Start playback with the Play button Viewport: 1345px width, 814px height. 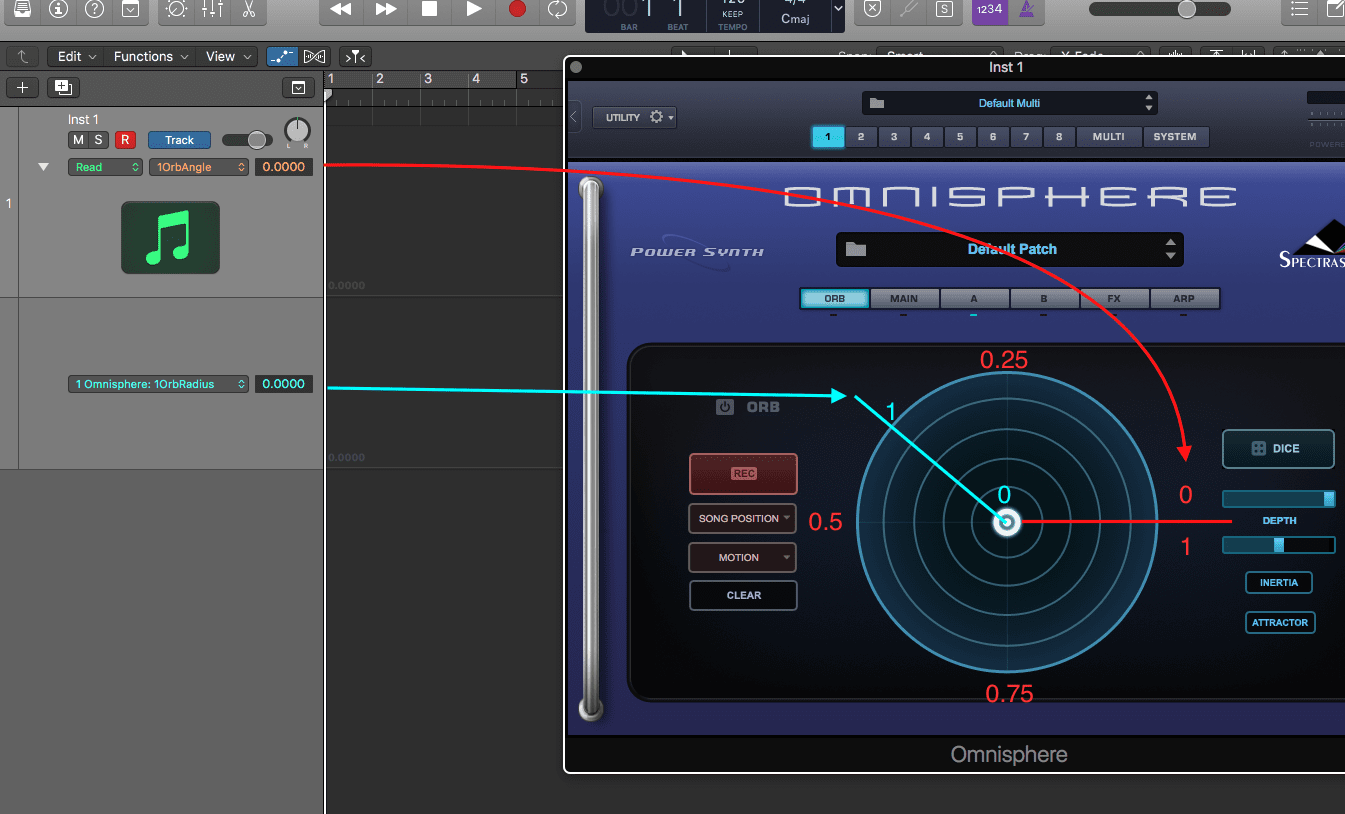474,10
